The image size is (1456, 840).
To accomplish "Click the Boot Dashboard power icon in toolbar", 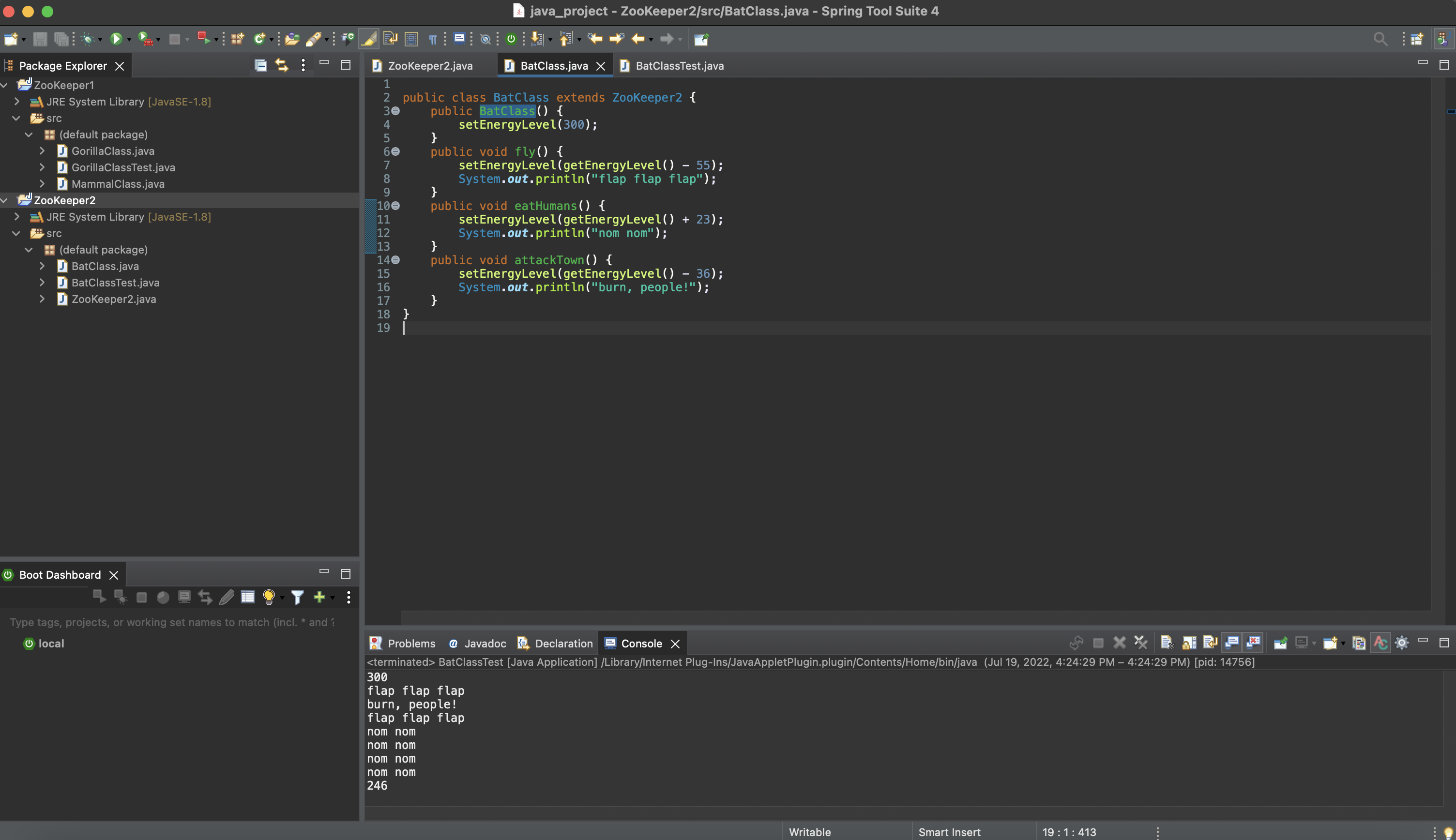I will point(511,39).
